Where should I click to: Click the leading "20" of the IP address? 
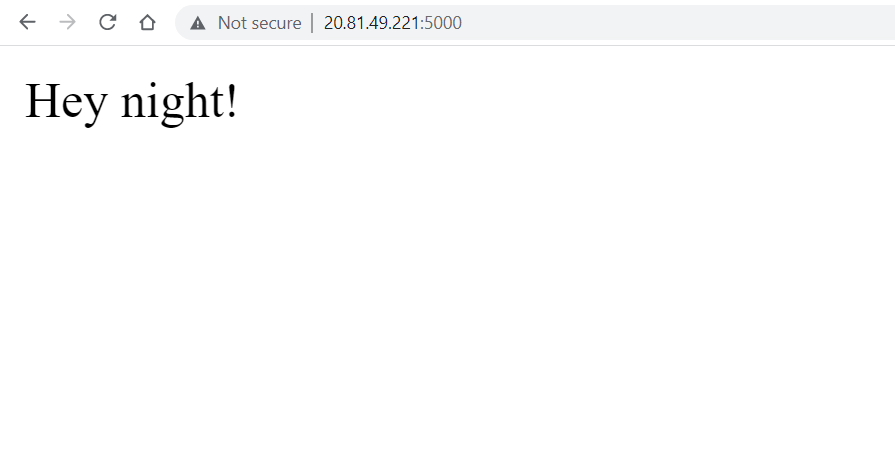332,23
